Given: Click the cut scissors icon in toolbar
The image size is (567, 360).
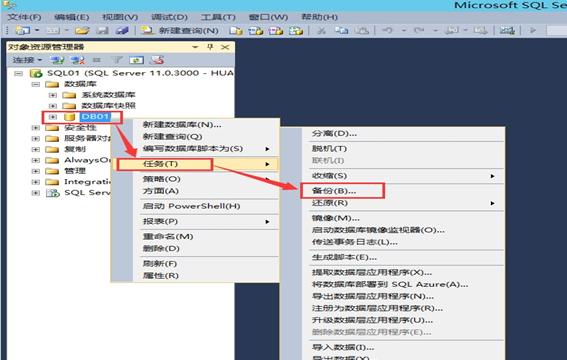Looking at the screenshot, I should tap(321, 30).
